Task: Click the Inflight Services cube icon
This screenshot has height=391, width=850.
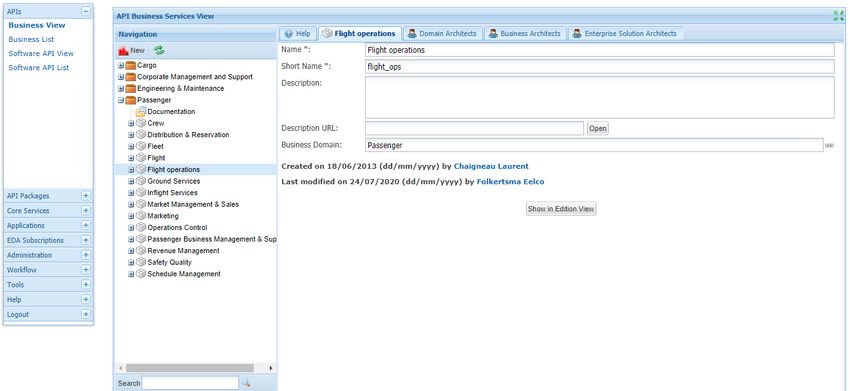Action: [x=141, y=193]
